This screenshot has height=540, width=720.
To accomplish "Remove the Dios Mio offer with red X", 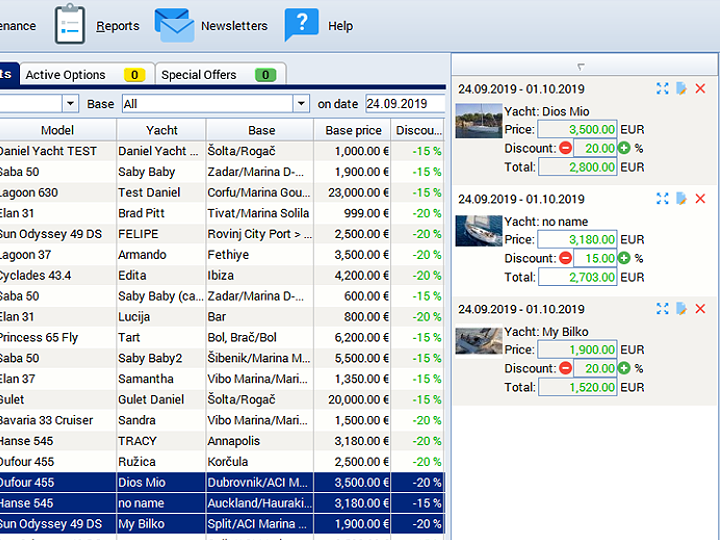I will pos(700,89).
